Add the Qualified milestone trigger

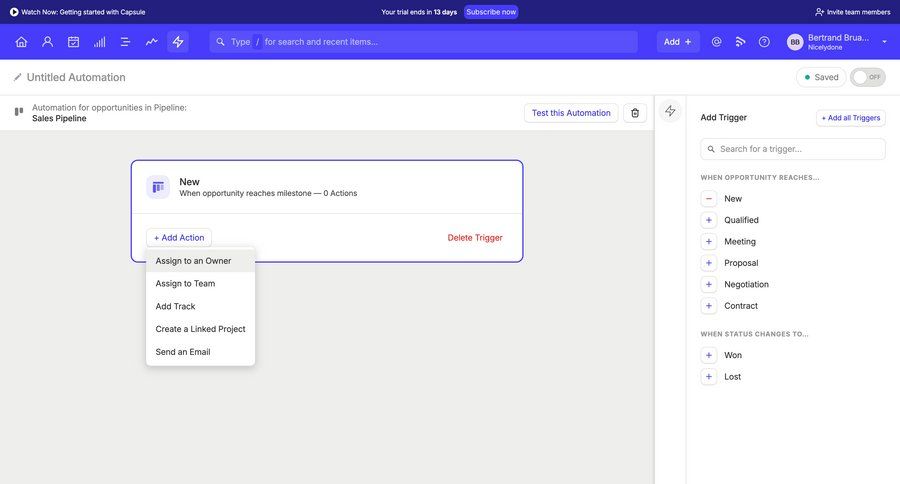tap(709, 220)
